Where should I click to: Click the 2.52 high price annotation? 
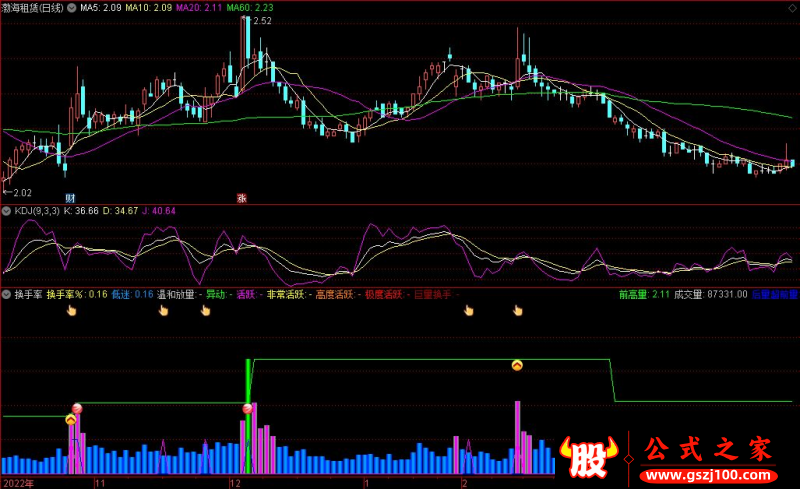coord(261,21)
